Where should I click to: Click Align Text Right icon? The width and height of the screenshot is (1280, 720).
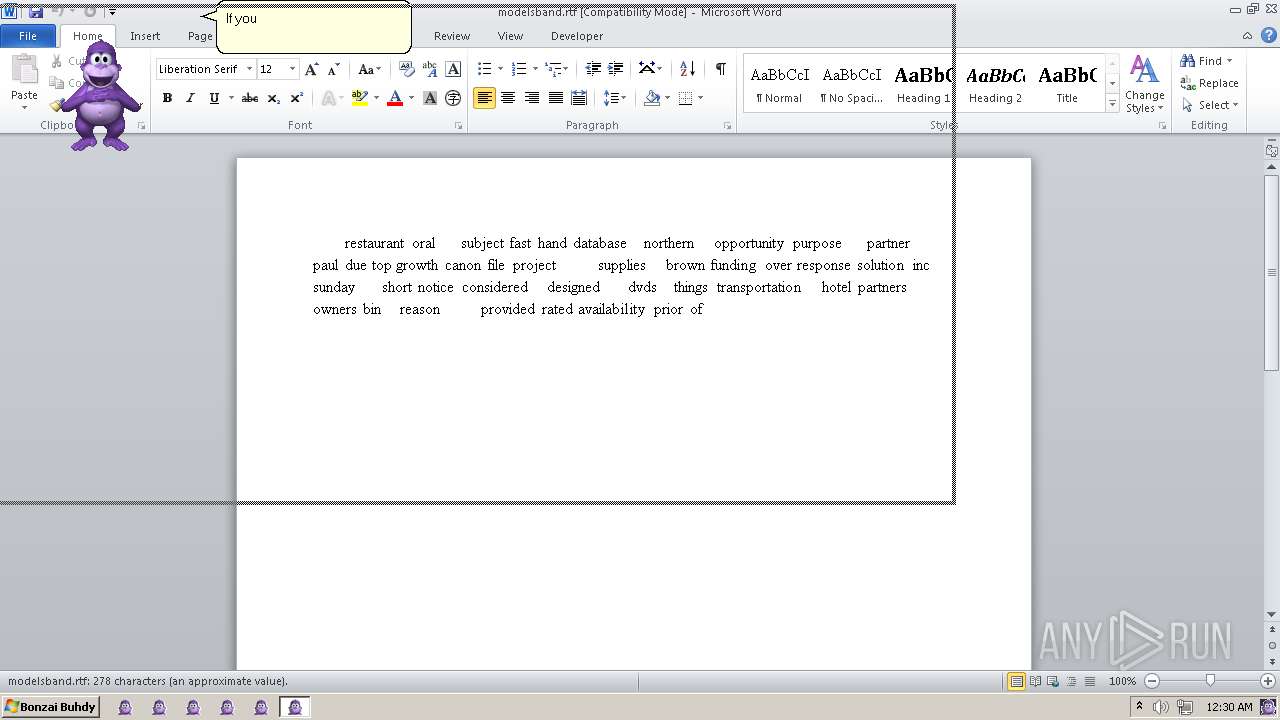click(x=532, y=98)
